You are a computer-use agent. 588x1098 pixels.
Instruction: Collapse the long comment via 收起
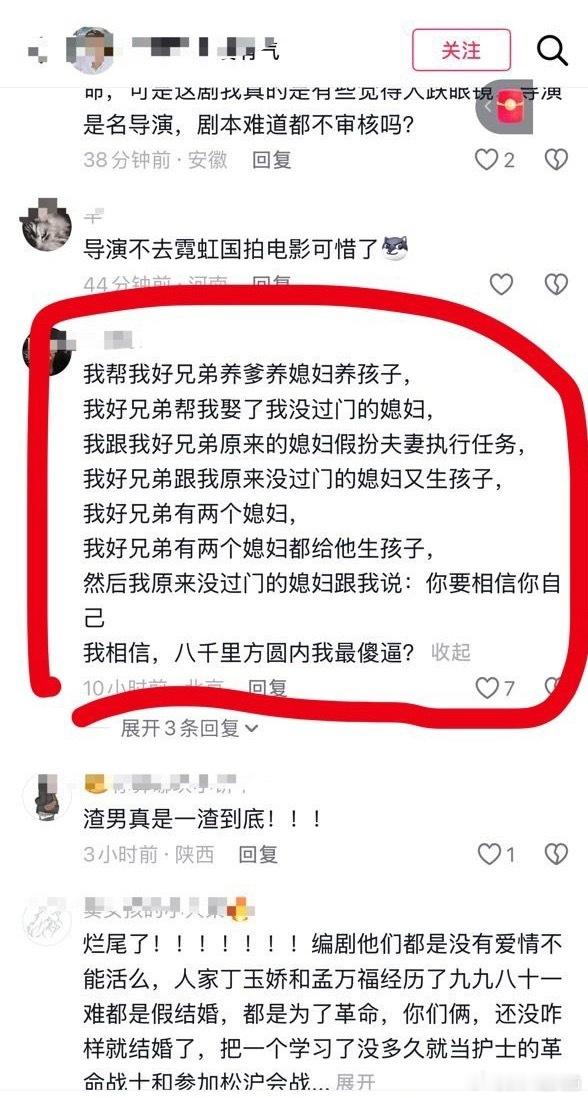point(451,653)
